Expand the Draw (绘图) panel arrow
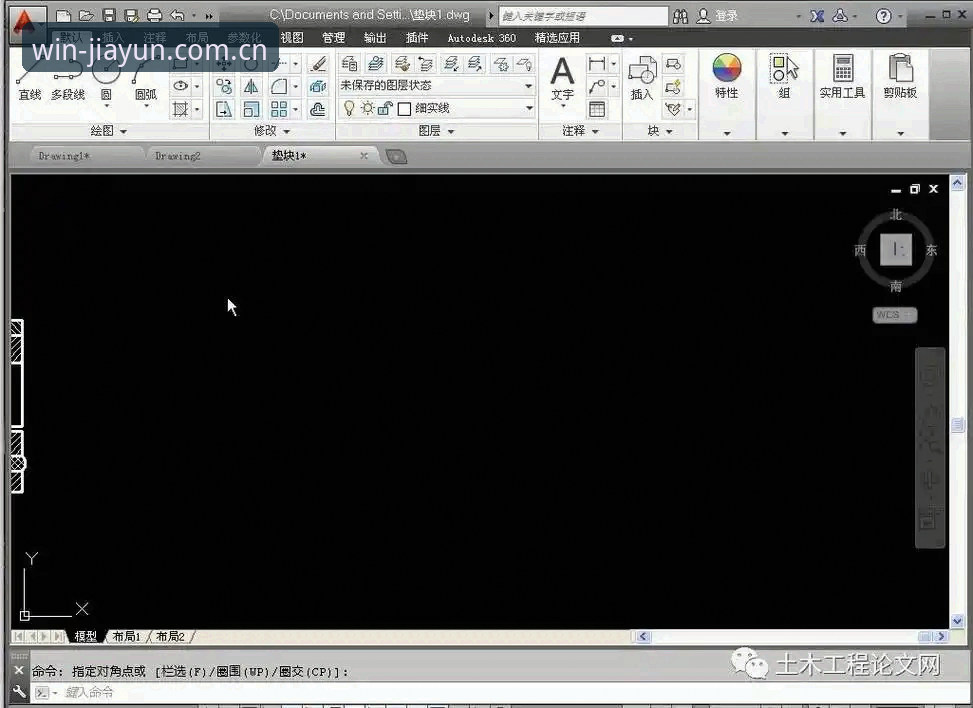Screen dimensions: 973x708 123,132
